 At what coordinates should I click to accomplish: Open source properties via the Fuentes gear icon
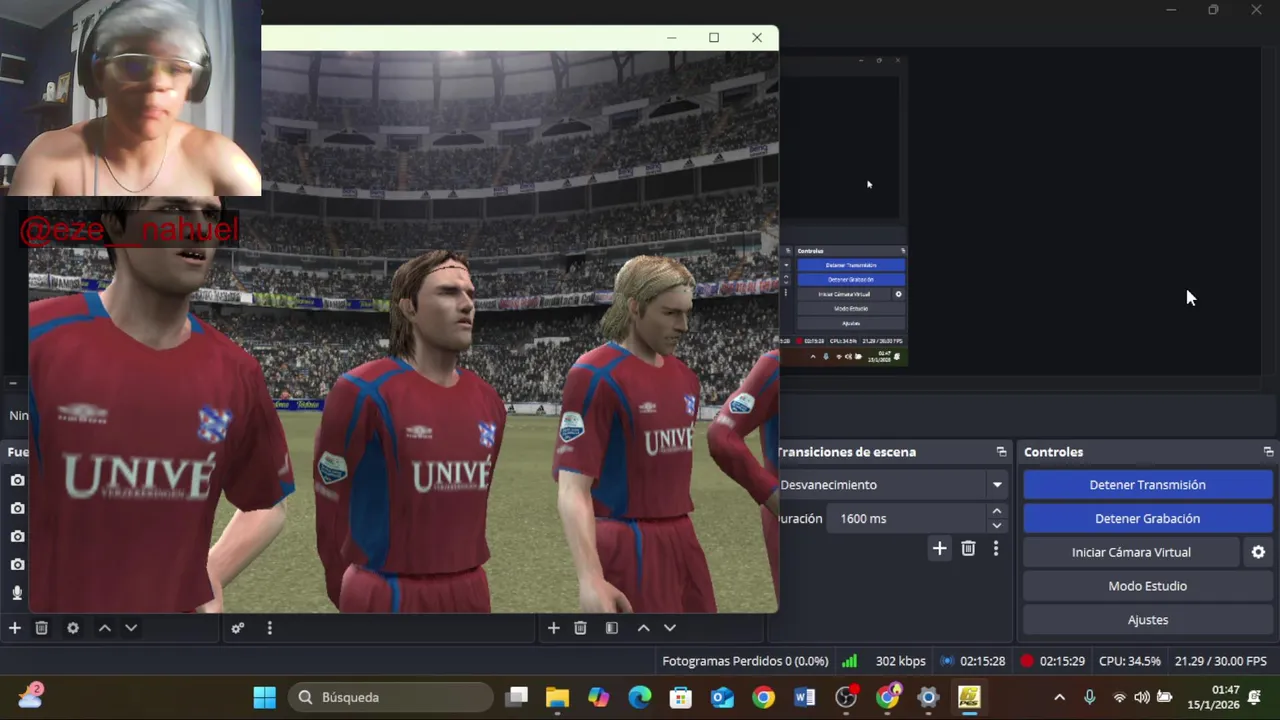pyautogui.click(x=73, y=628)
